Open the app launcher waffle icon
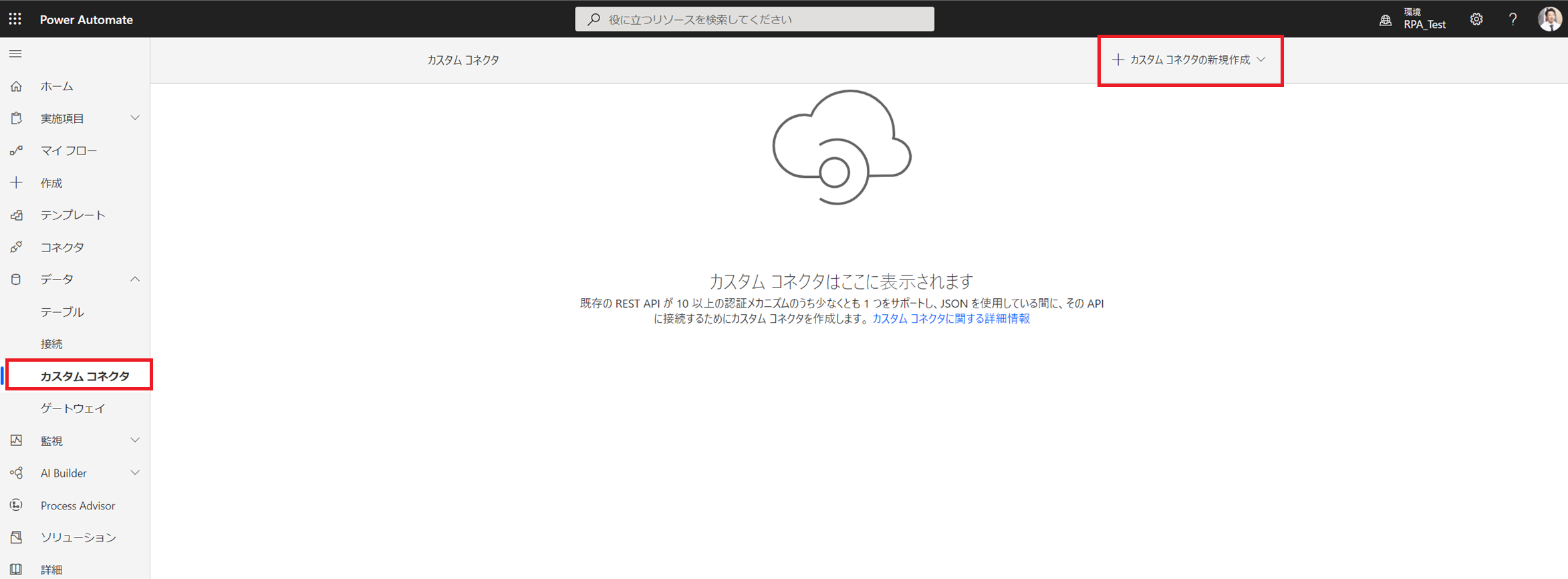Viewport: 1568px width, 579px height. click(15, 19)
